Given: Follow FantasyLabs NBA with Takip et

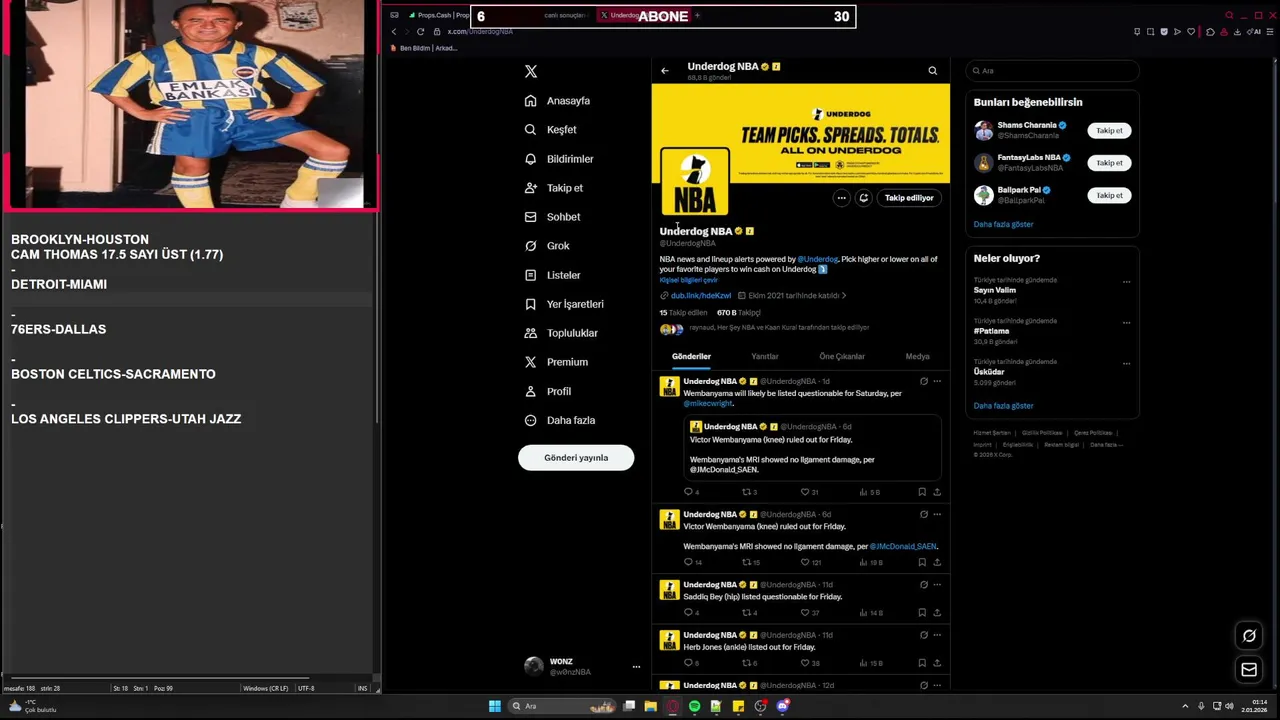Looking at the screenshot, I should [x=1109, y=163].
